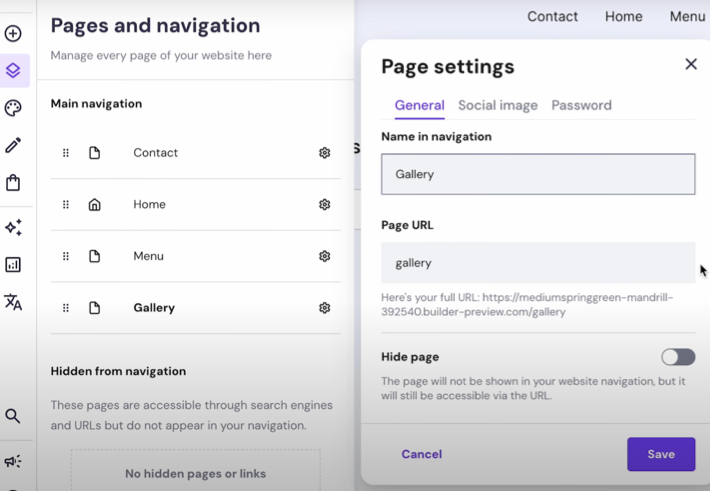The height and width of the screenshot is (491, 710).
Task: Click the Save button
Action: [x=661, y=454]
